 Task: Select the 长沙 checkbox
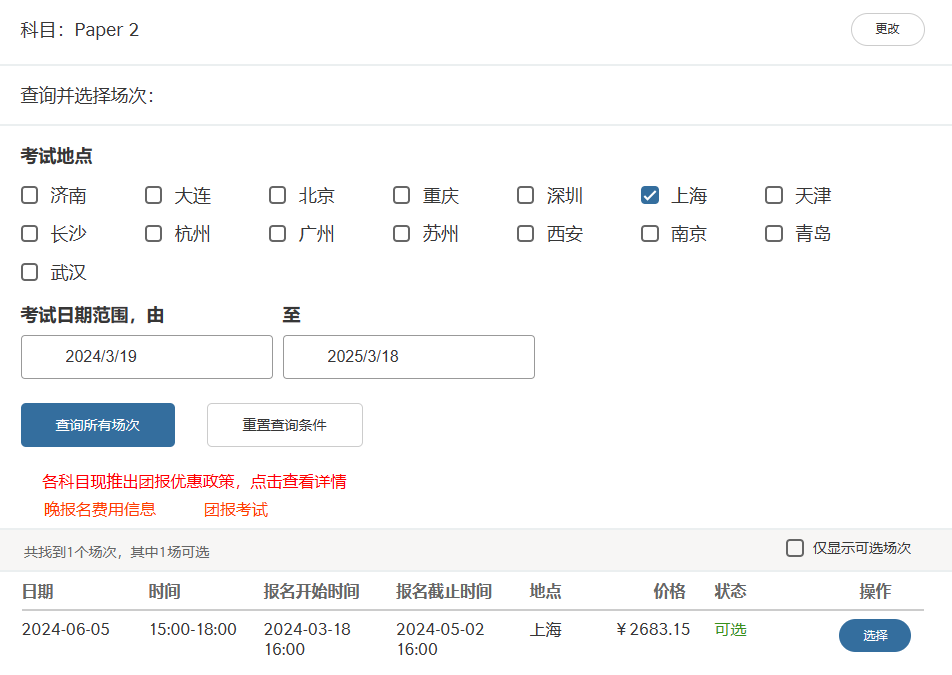pos(30,234)
